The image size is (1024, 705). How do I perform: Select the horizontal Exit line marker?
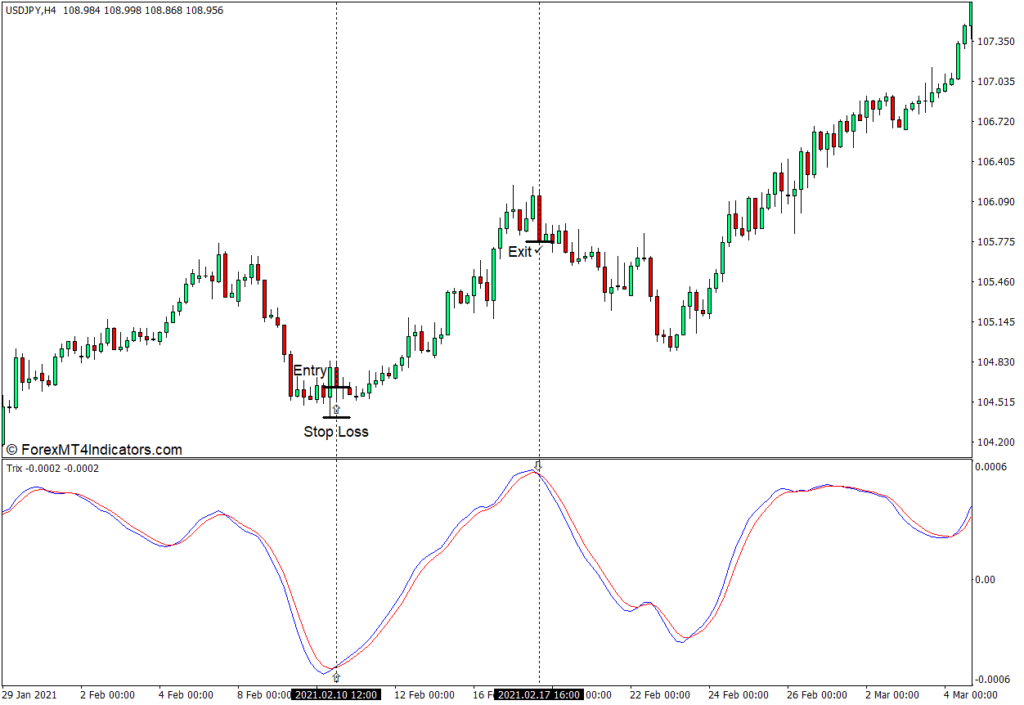click(539, 241)
